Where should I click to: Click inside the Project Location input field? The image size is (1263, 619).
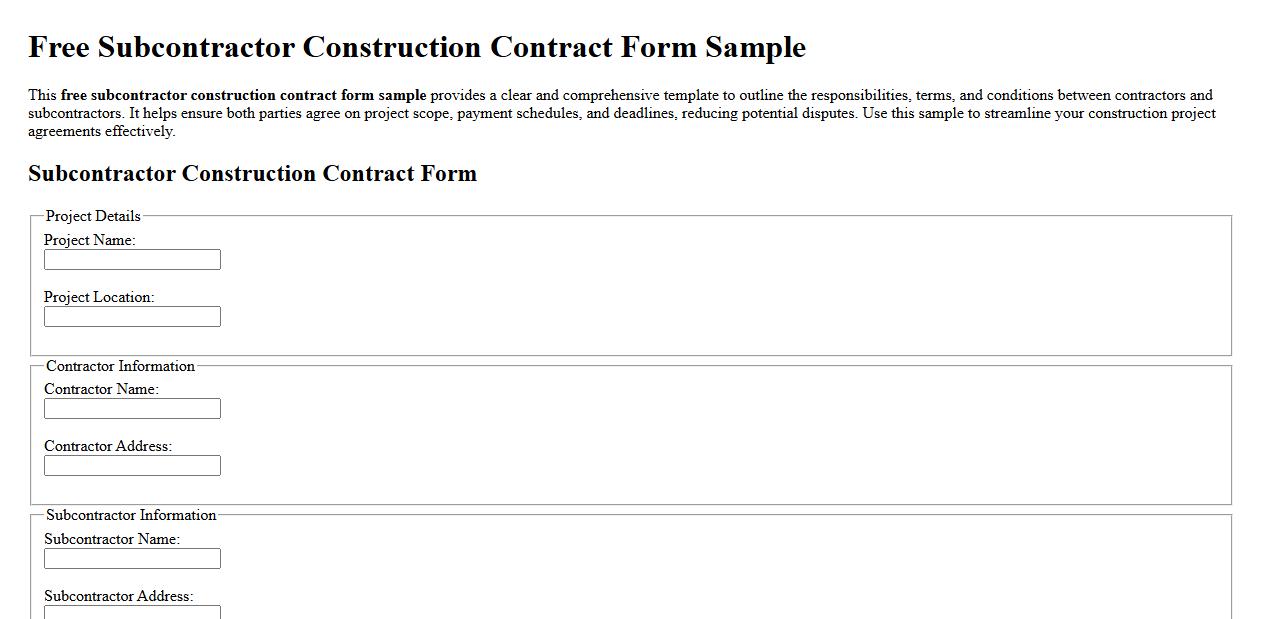pos(131,316)
